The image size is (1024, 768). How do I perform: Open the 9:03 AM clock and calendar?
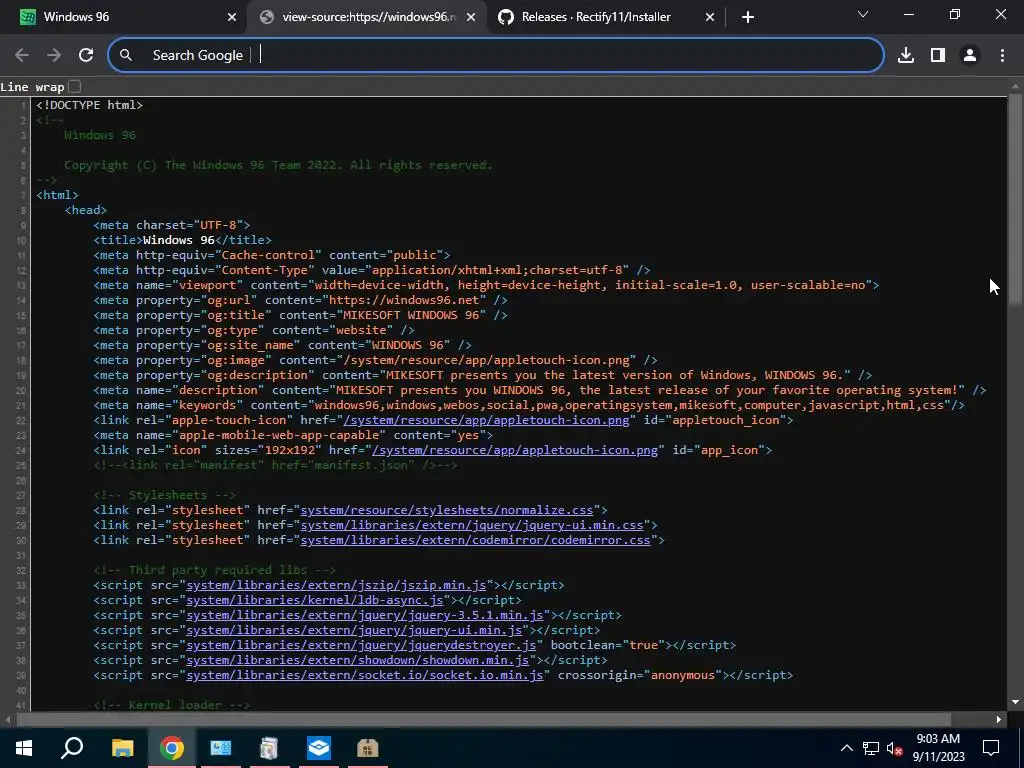[938, 748]
